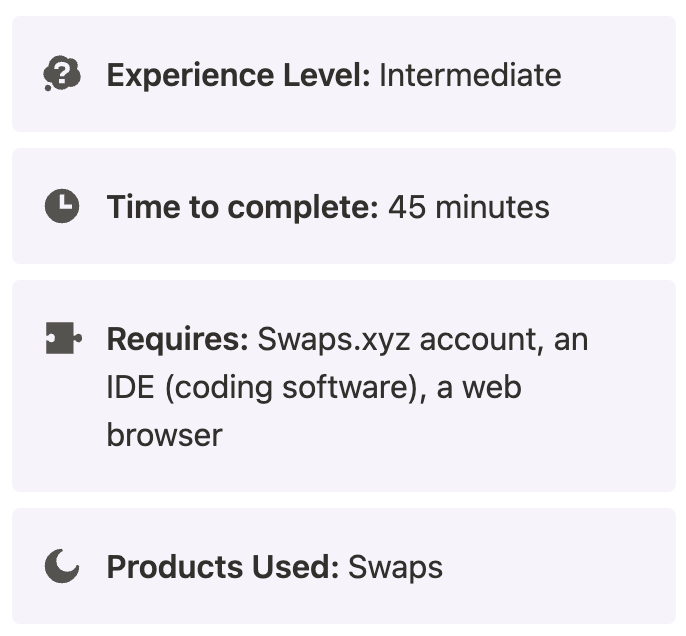Select the Intermediate text
Image resolution: width=686 pixels, height=636 pixels.
[470, 75]
